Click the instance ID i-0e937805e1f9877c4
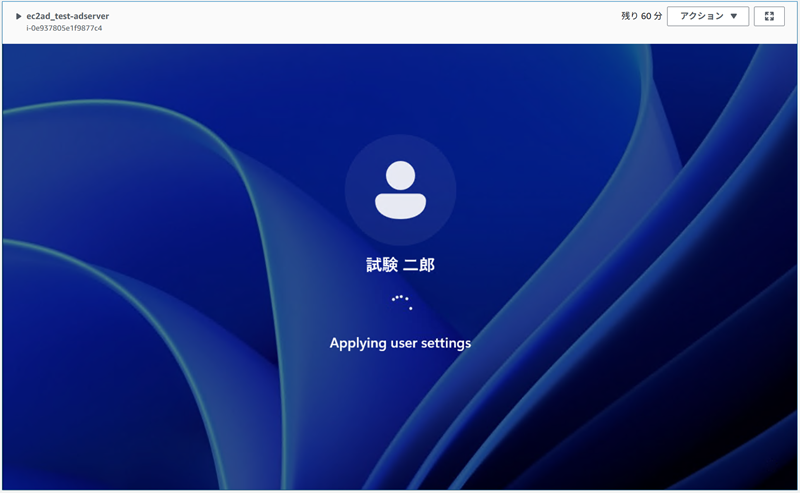 coord(64,28)
